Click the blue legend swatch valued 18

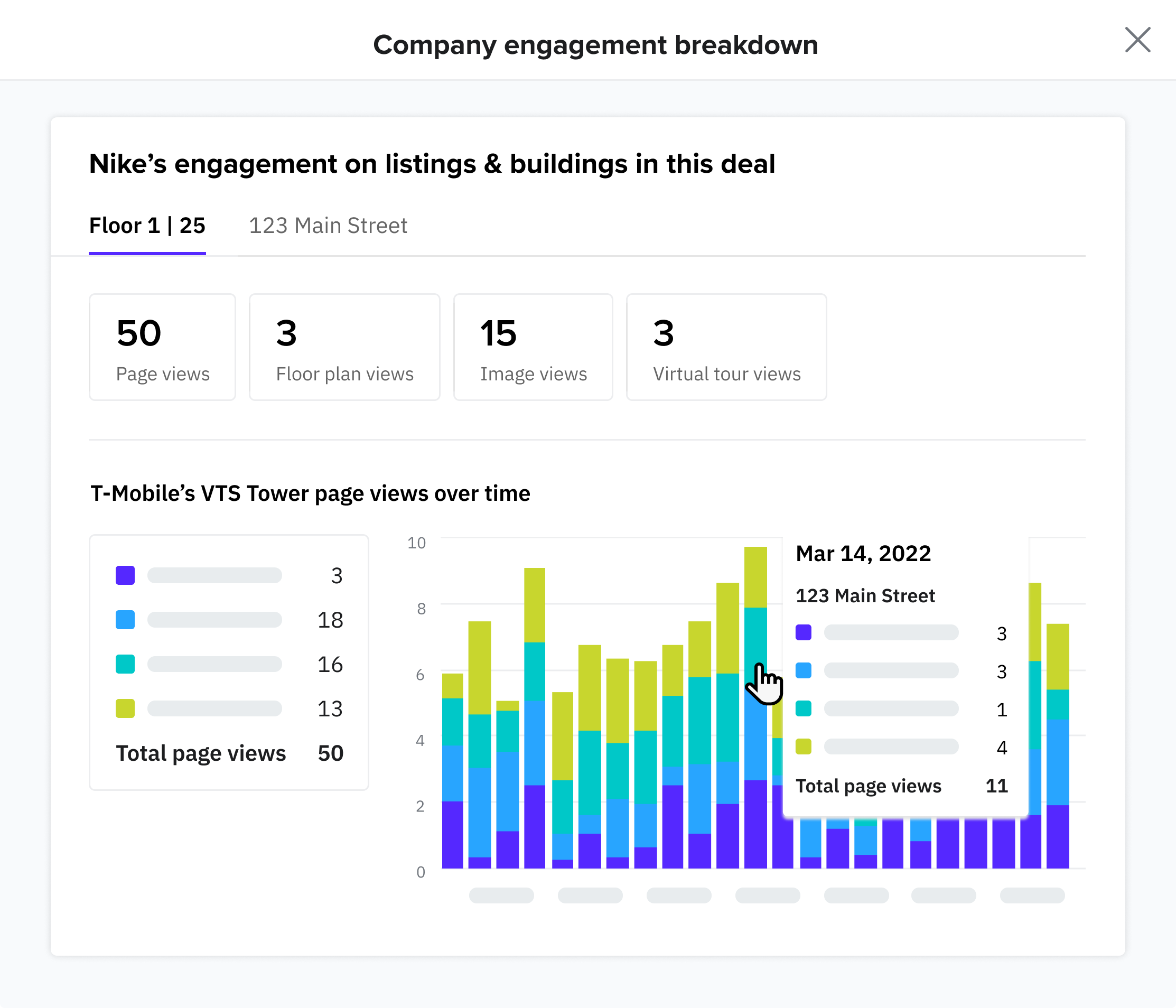click(125, 620)
